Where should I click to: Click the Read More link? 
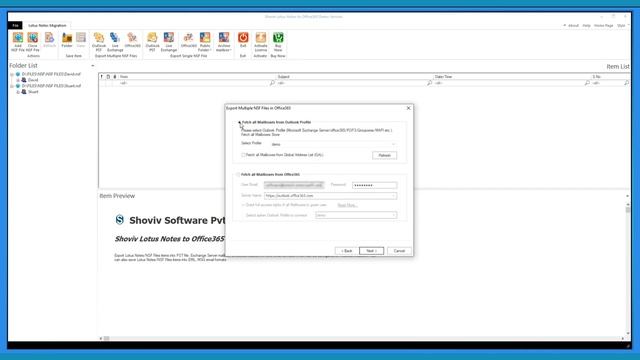click(347, 205)
